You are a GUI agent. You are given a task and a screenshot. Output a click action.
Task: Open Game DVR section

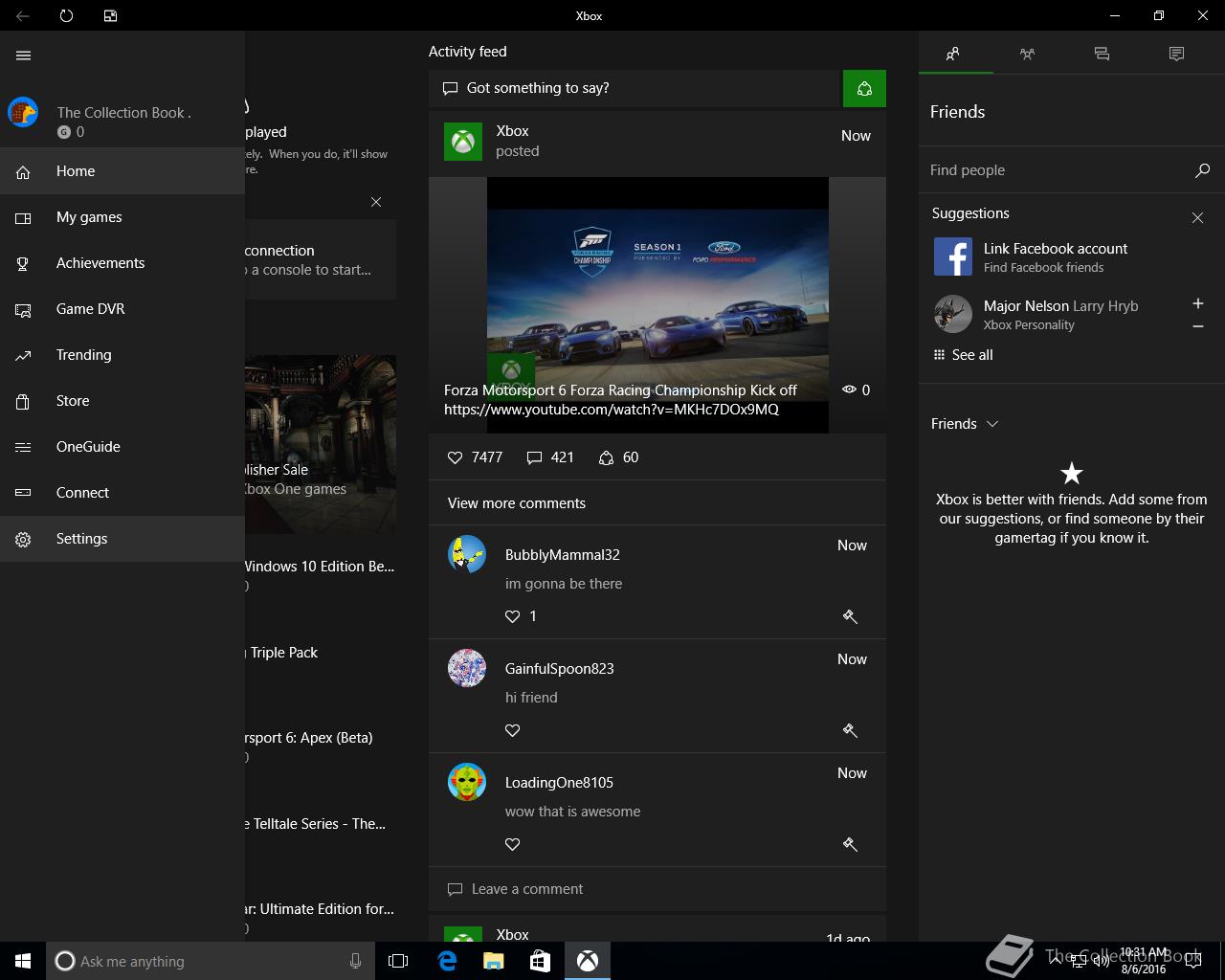[122, 309]
